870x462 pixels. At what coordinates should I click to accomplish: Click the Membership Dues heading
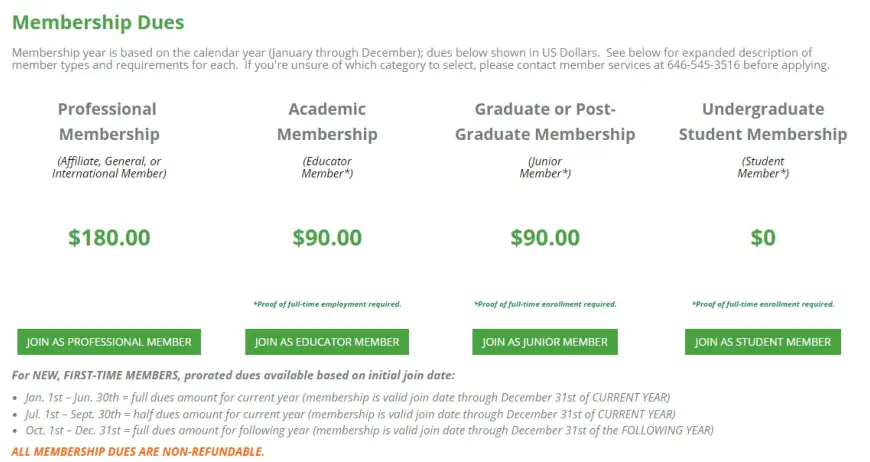98,22
